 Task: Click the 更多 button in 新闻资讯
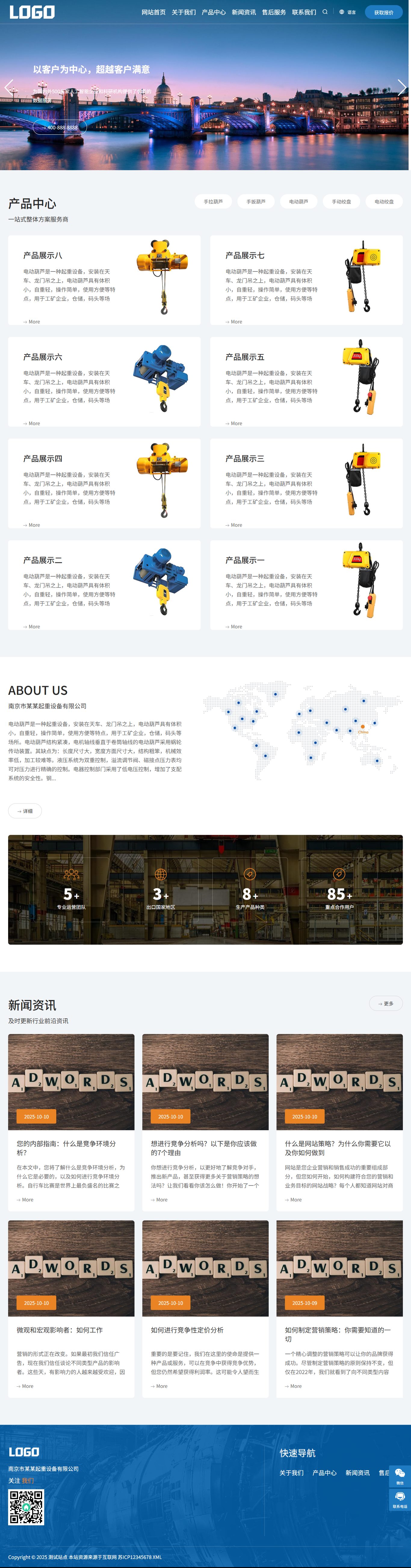[x=385, y=1004]
